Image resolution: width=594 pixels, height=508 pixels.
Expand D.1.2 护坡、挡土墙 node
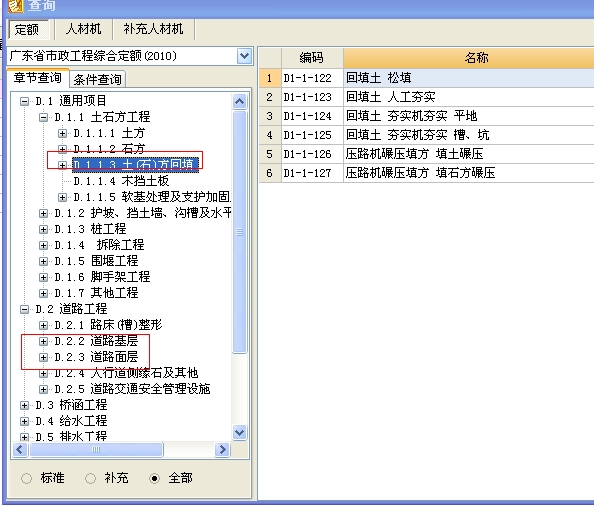44,213
